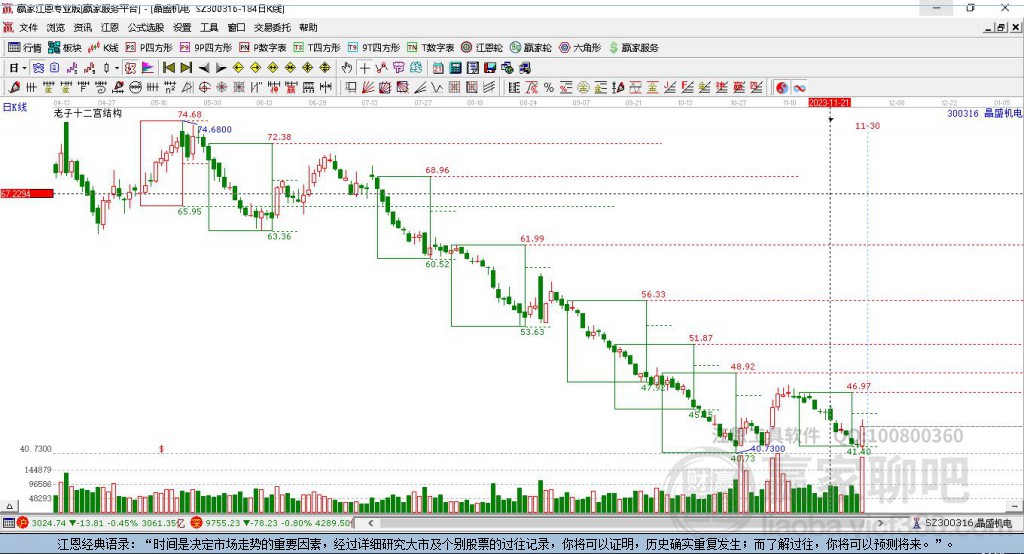Click the 74.68 high price label
Screen dimensions: 1024x554
click(189, 114)
